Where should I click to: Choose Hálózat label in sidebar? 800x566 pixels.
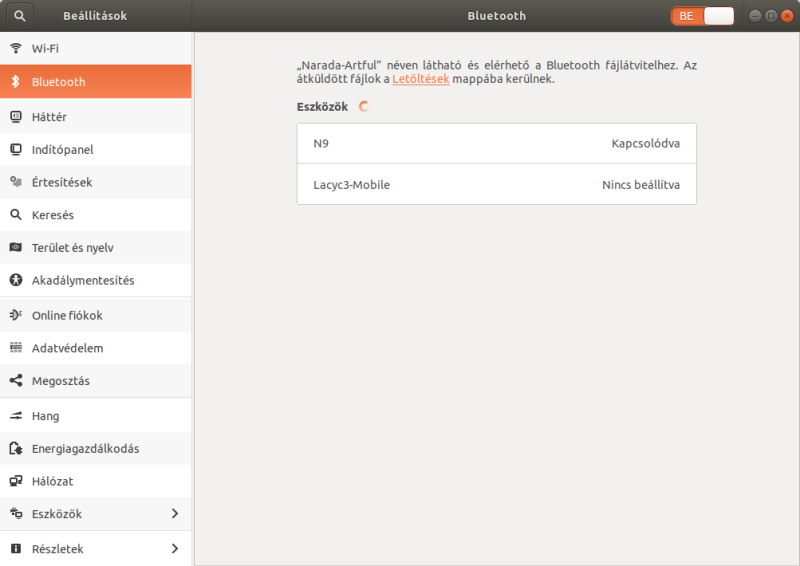53,481
